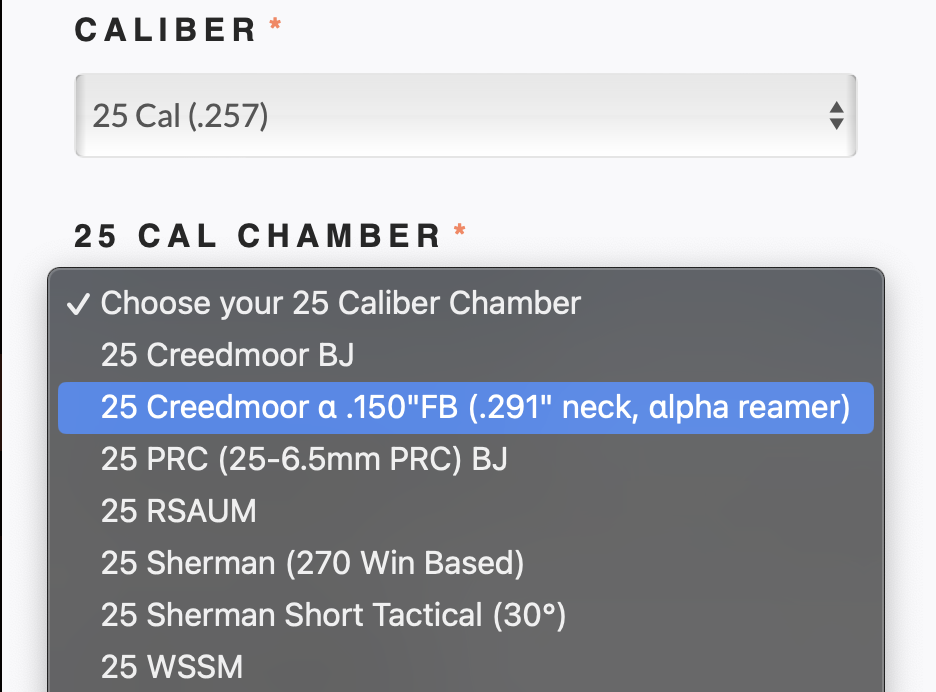
Task: Click checkmark beside Choose your 25 Caliber Chamber
Action: tap(78, 304)
